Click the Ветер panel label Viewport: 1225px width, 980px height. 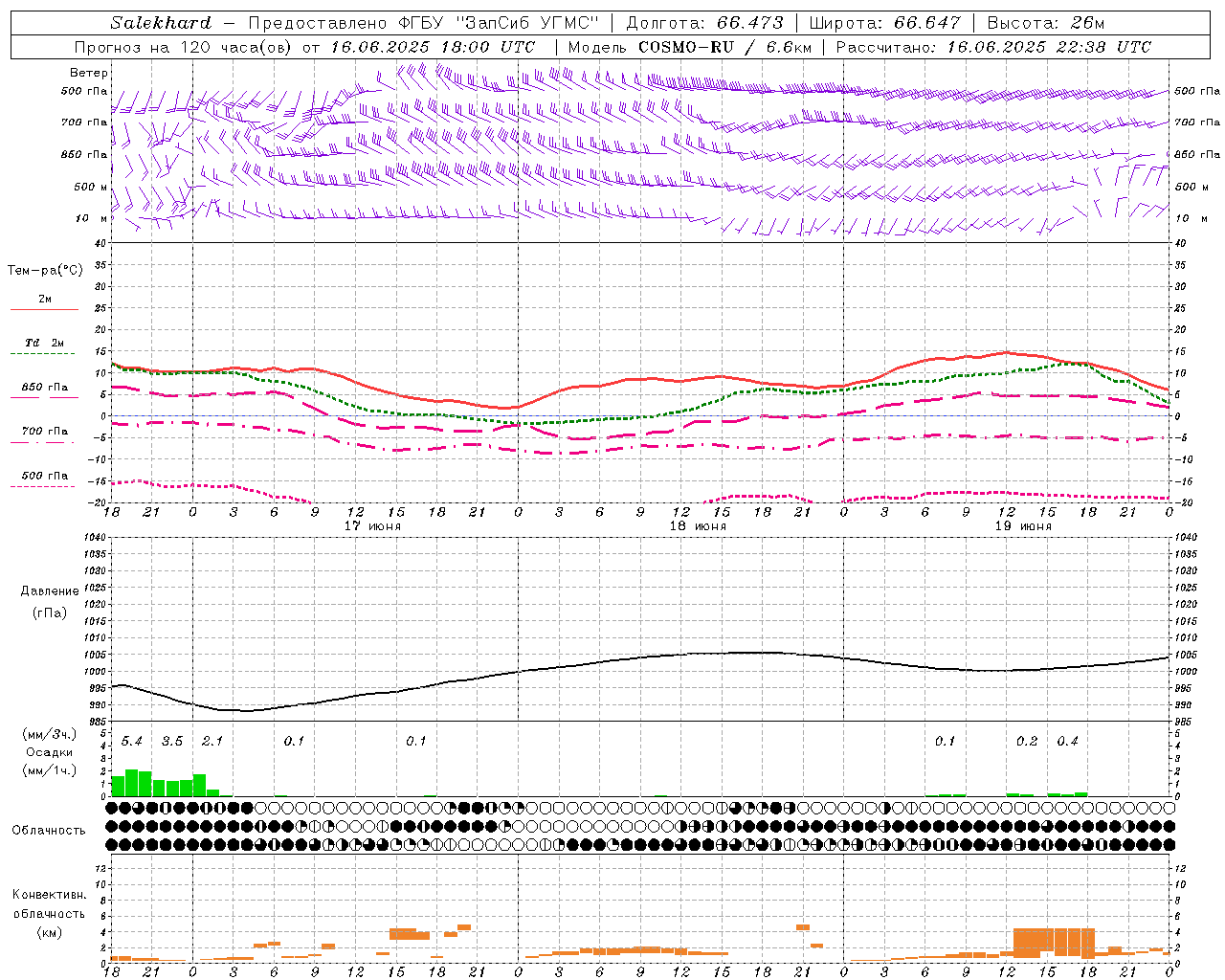[88, 73]
